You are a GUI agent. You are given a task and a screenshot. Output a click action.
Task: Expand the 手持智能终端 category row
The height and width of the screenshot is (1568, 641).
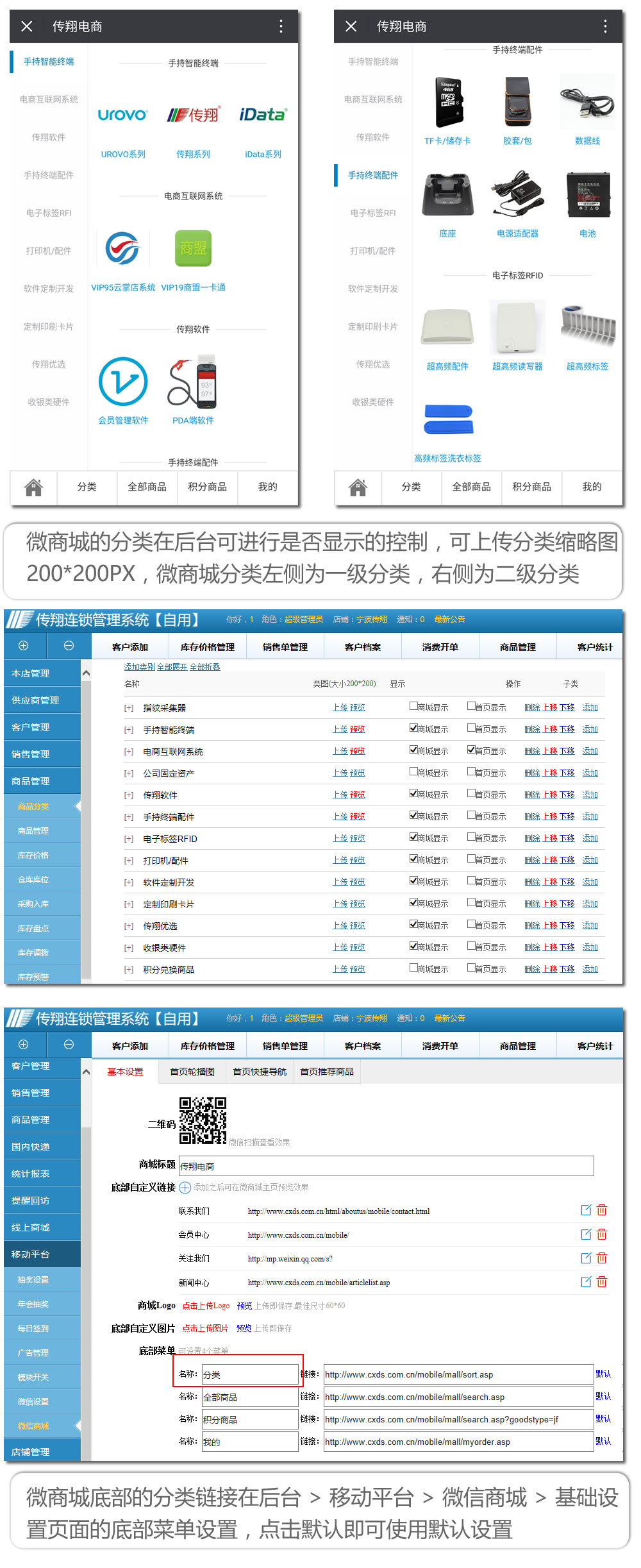(x=129, y=730)
